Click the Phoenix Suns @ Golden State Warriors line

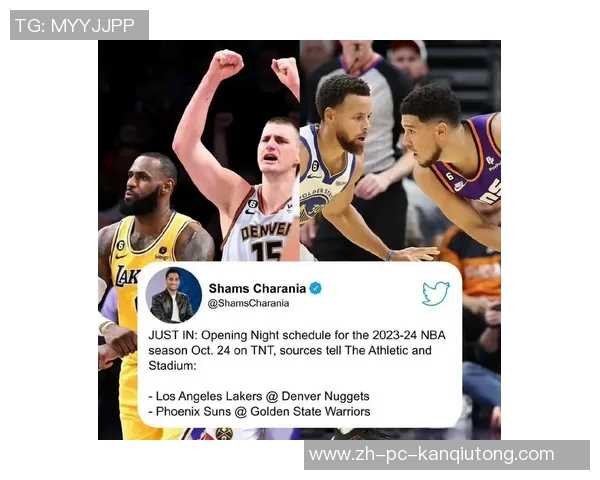(259, 411)
